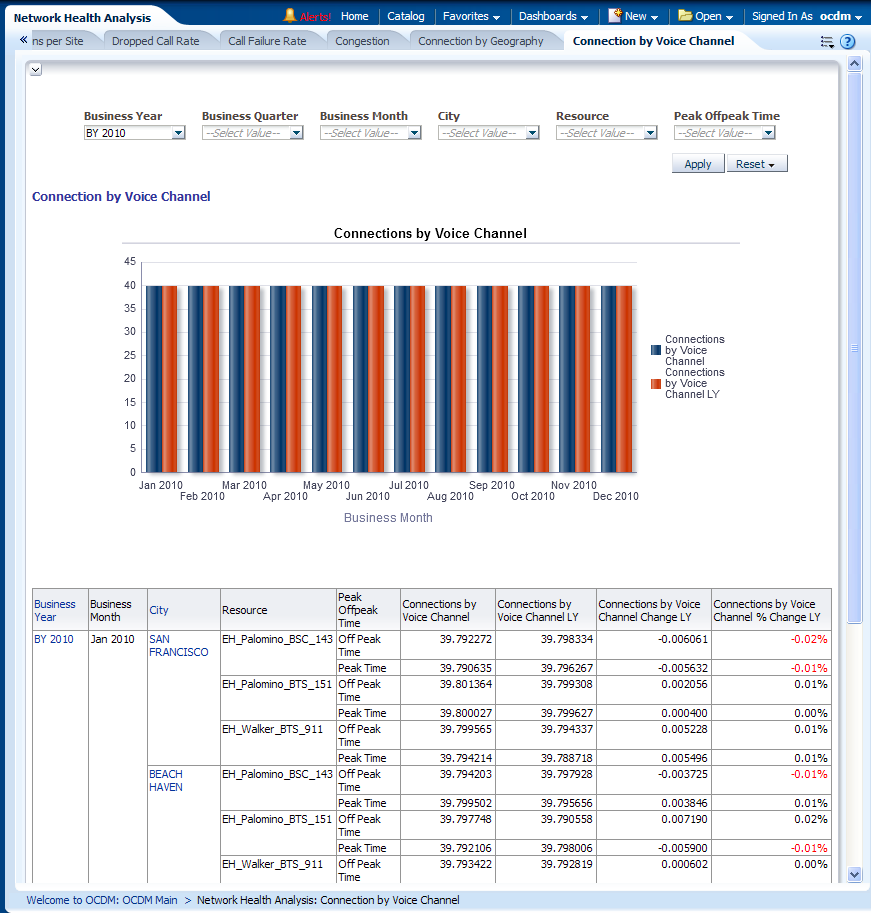This screenshot has width=871, height=913.
Task: Click the Alerts bell icon
Action: point(290,16)
